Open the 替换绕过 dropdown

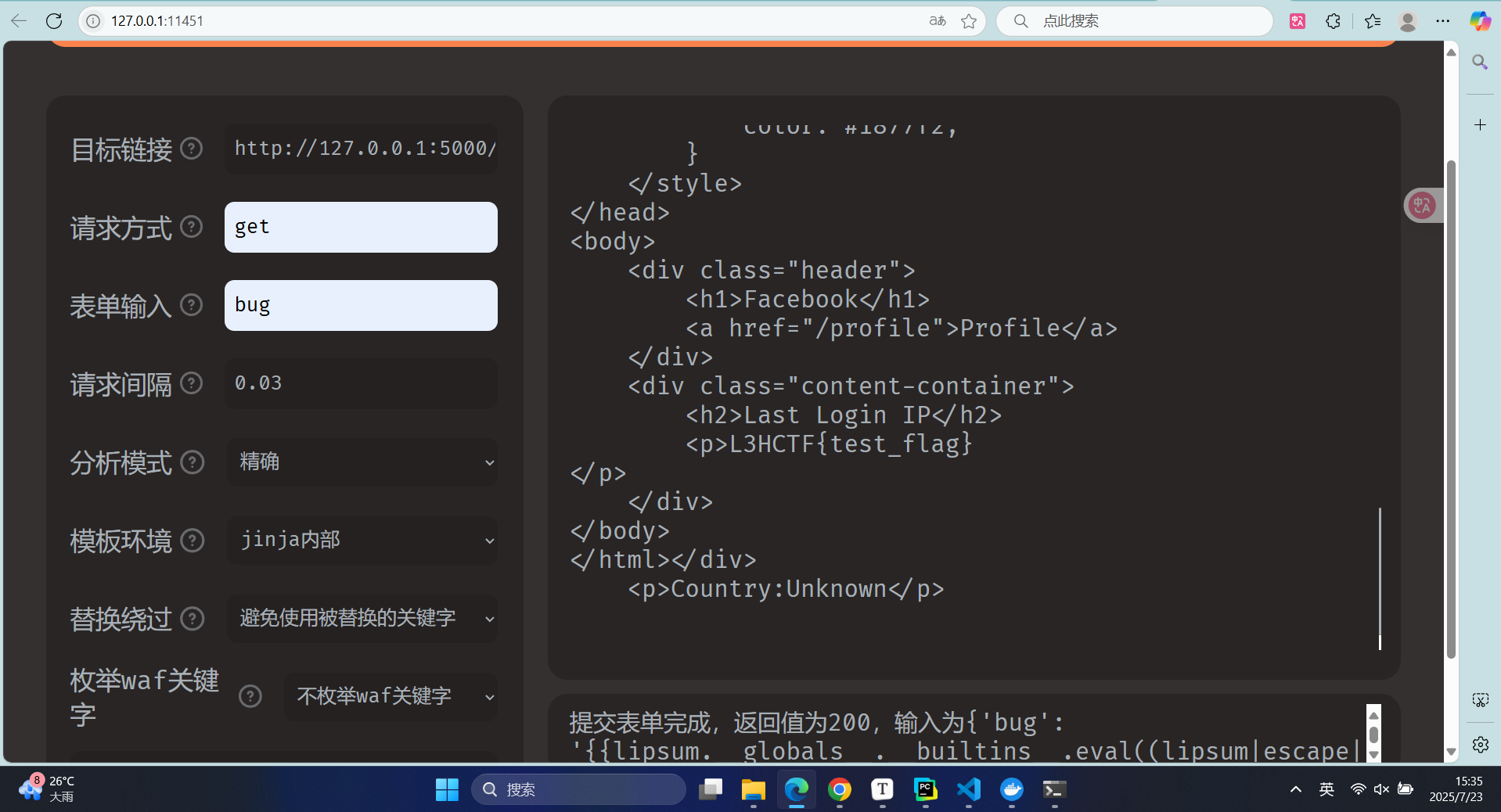pyautogui.click(x=362, y=619)
